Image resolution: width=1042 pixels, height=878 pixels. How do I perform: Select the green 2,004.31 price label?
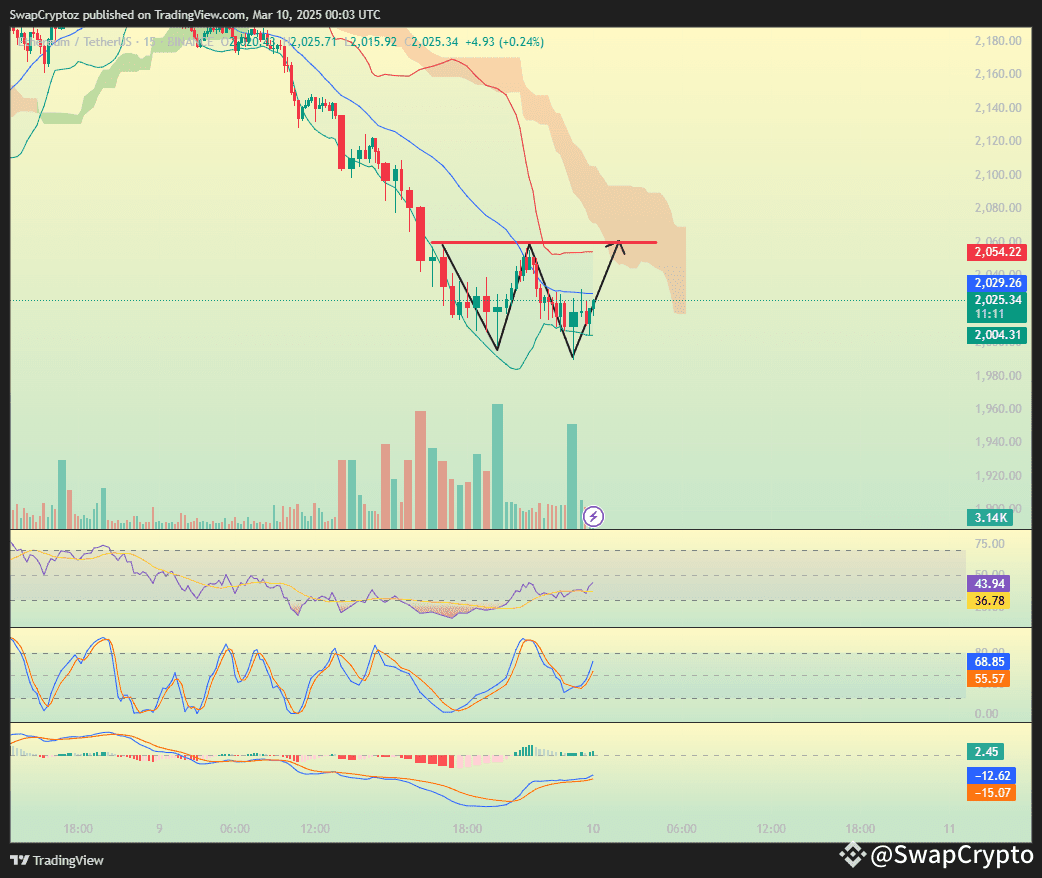996,335
